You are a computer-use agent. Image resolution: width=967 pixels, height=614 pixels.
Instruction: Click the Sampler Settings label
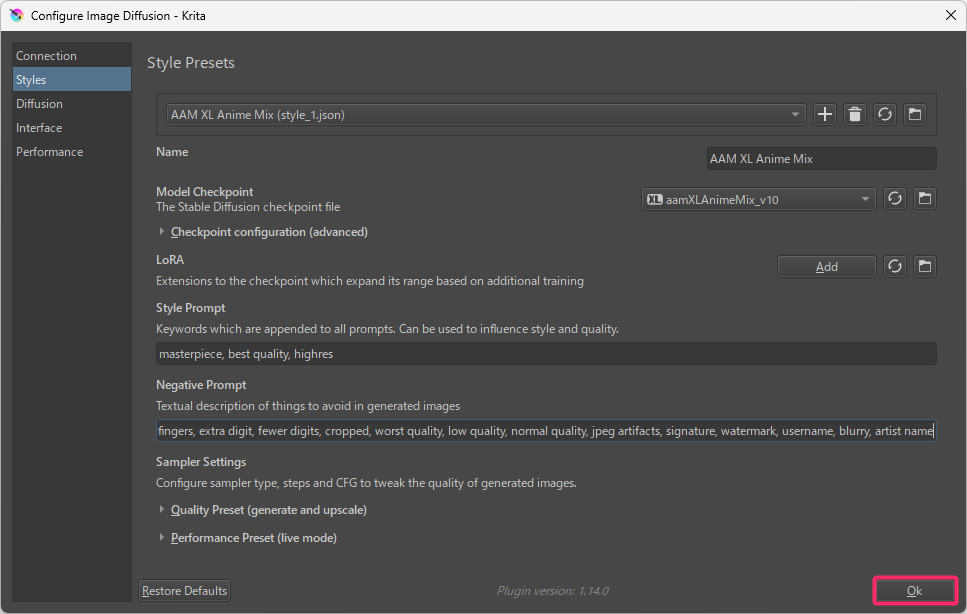pyautogui.click(x=201, y=462)
